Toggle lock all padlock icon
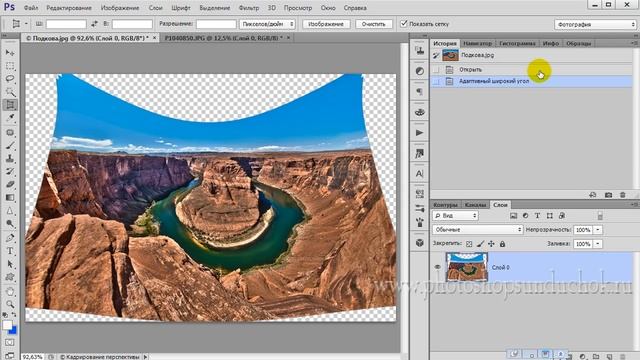Screen dimensions: 640x360 pyautogui.click(x=502, y=244)
